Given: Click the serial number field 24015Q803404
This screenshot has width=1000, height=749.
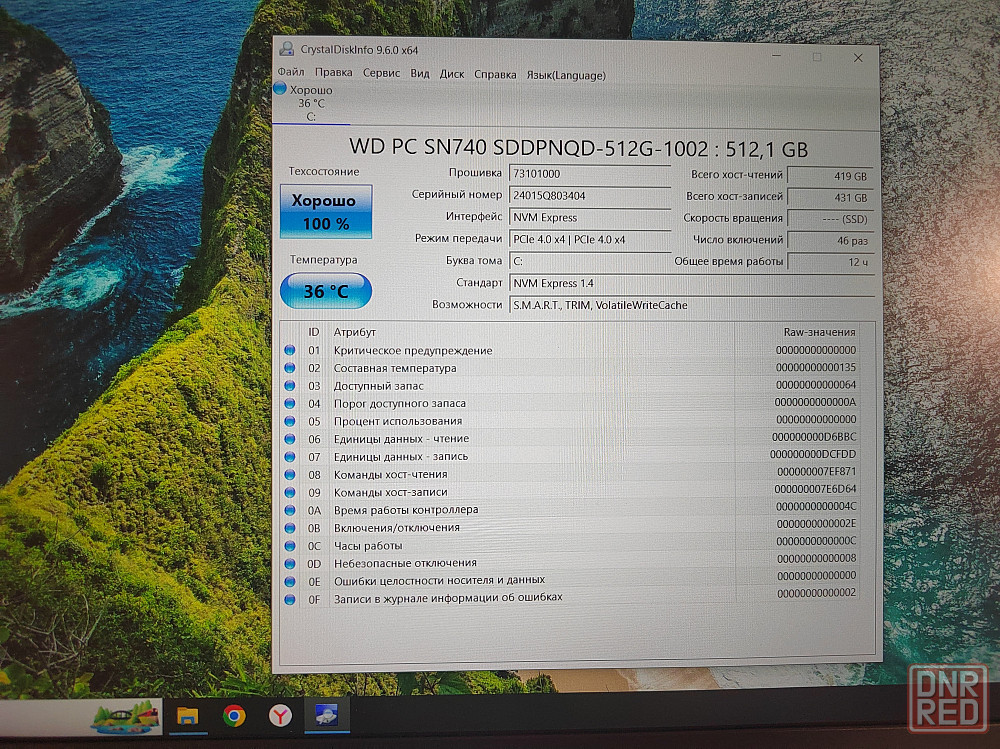Looking at the screenshot, I should tap(589, 196).
